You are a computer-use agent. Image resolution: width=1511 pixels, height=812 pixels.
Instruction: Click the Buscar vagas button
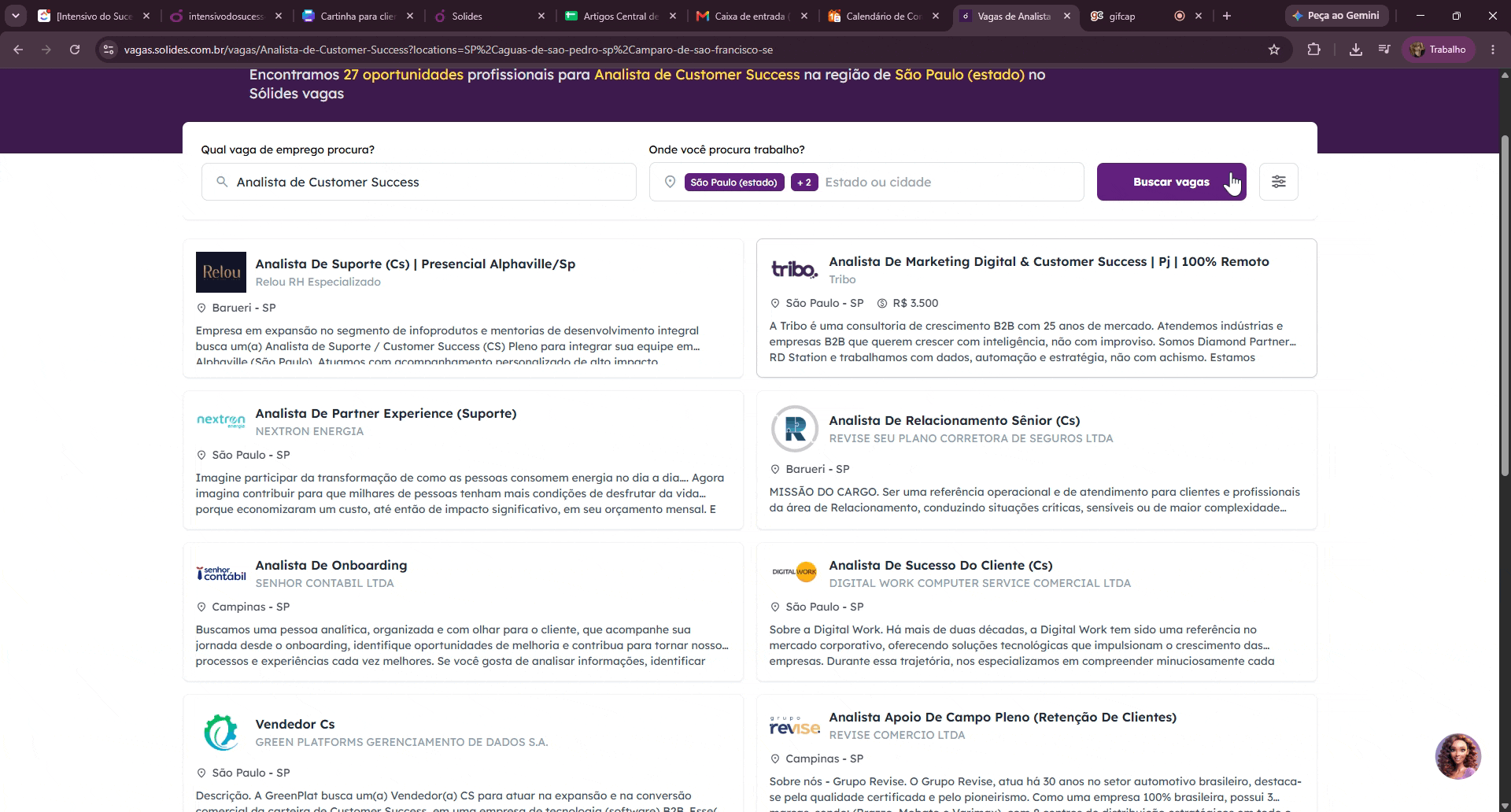coord(1171,182)
